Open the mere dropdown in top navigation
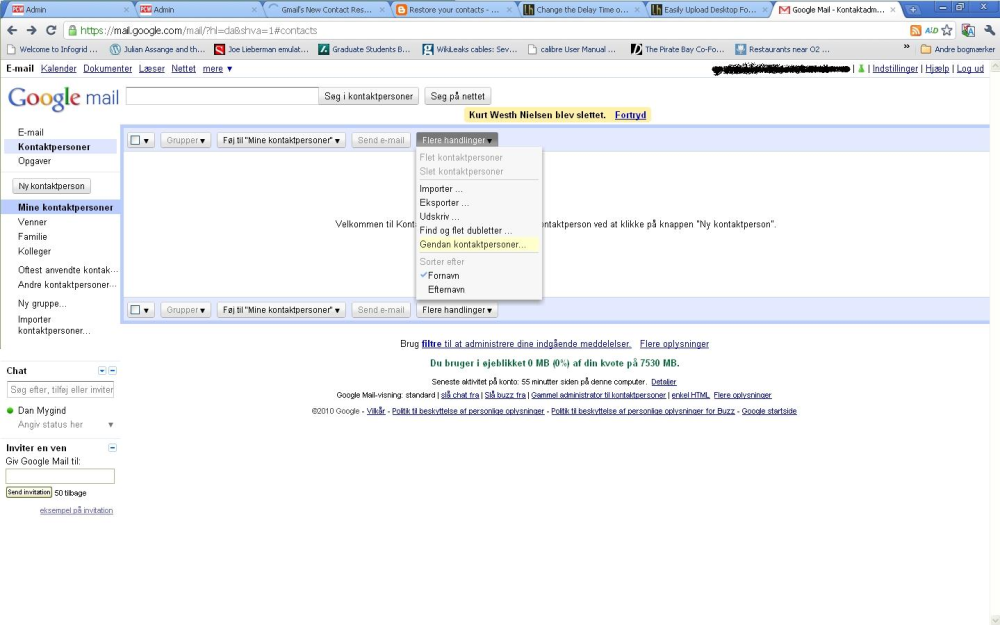Screen dimensions: 1000x625 [217, 68]
